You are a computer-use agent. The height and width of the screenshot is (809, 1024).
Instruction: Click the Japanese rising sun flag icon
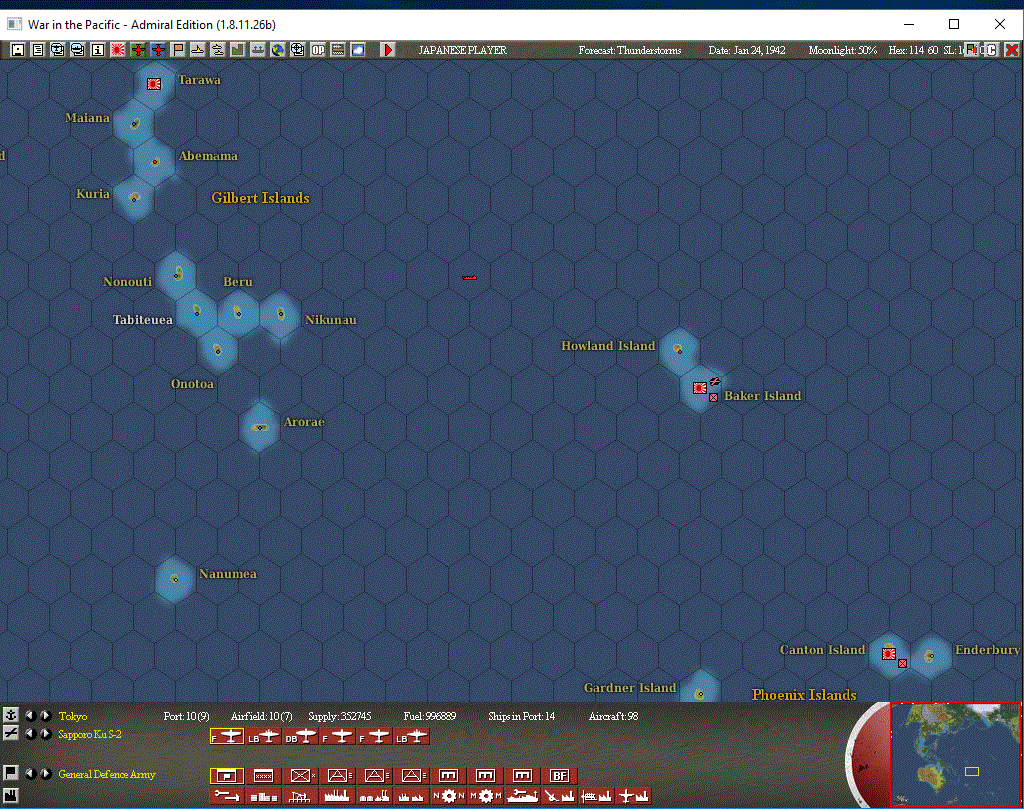click(x=118, y=50)
